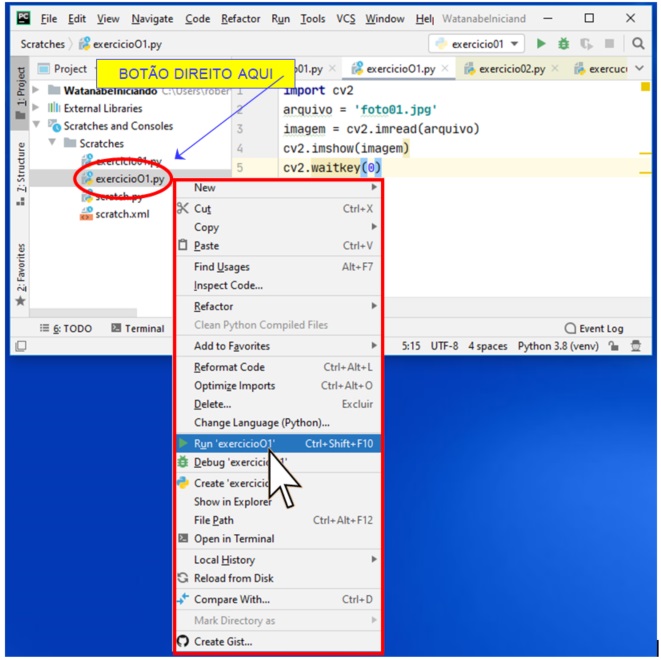Toggle tool window quick-access icon at bottom-left
This screenshot has width=661, height=660.
19,346
